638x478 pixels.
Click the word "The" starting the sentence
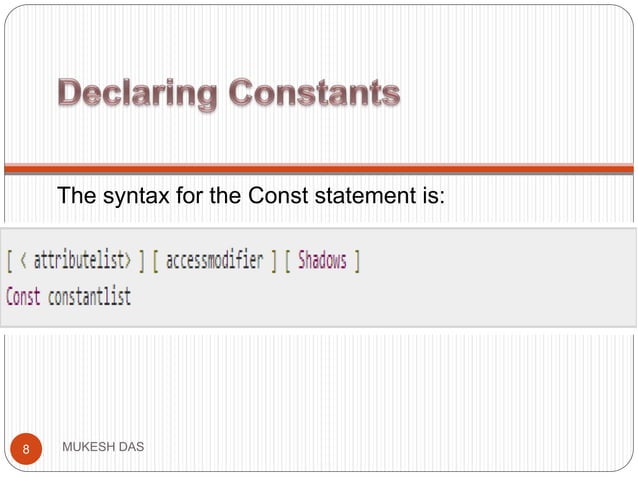[x=76, y=194]
